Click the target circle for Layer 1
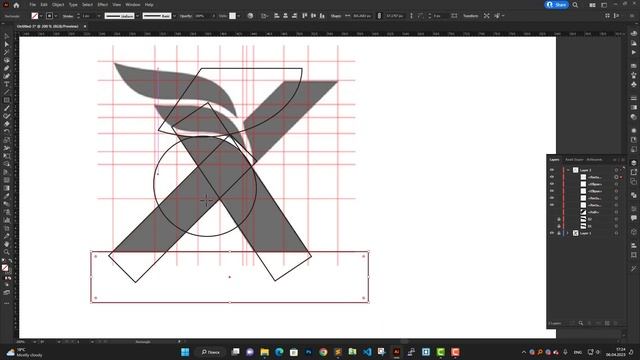Screen dimensions: 640x360 pyautogui.click(x=616, y=233)
